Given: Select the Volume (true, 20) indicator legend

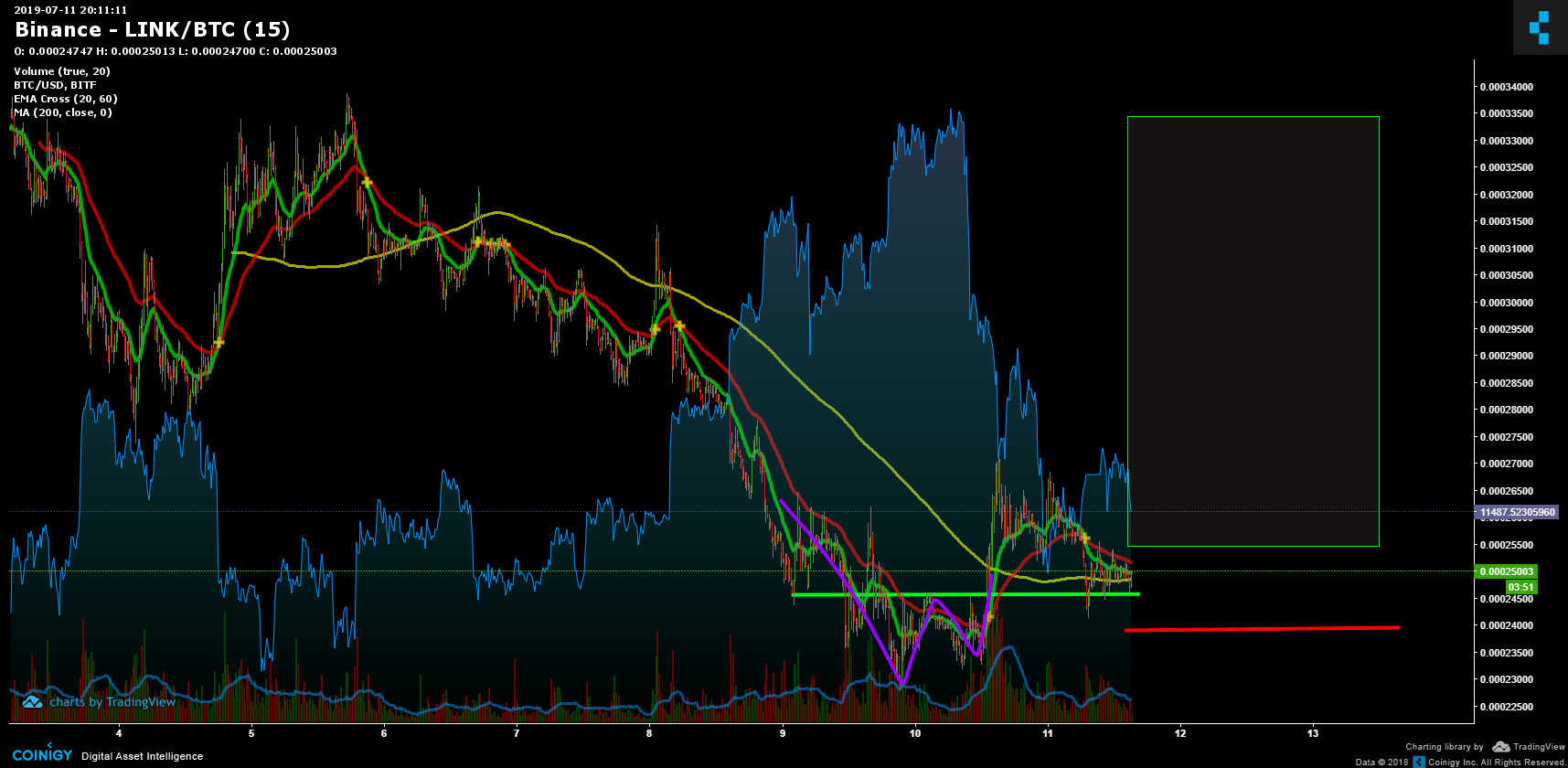Looking at the screenshot, I should (62, 71).
